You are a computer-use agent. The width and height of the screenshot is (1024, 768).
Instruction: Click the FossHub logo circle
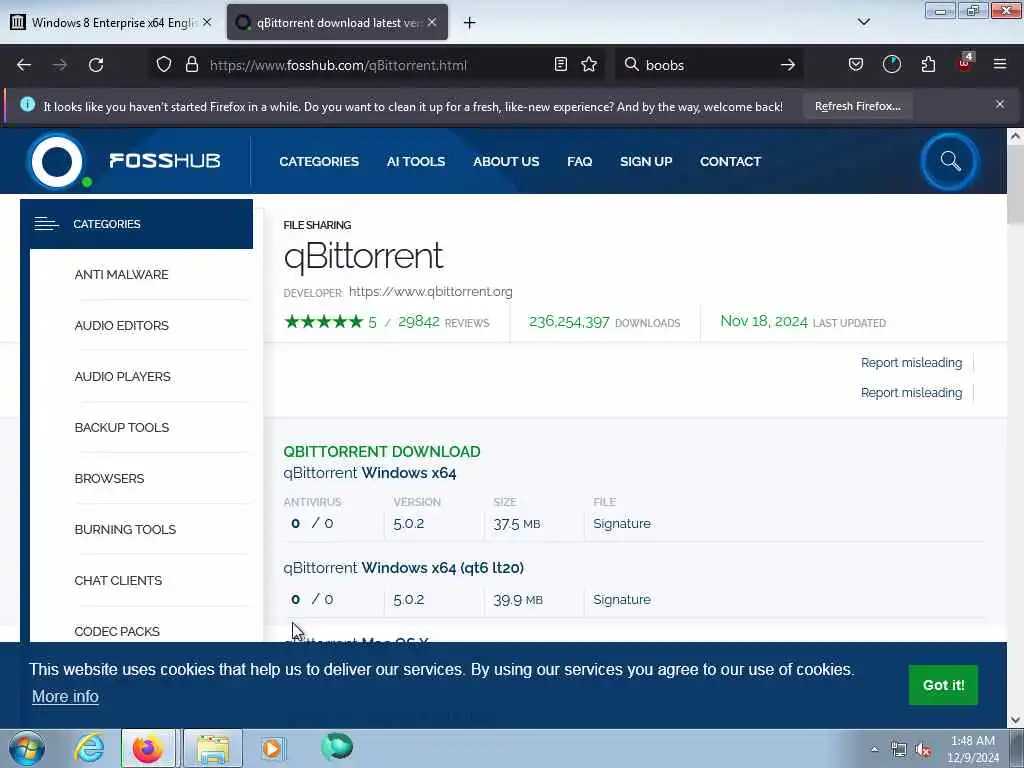pos(57,161)
